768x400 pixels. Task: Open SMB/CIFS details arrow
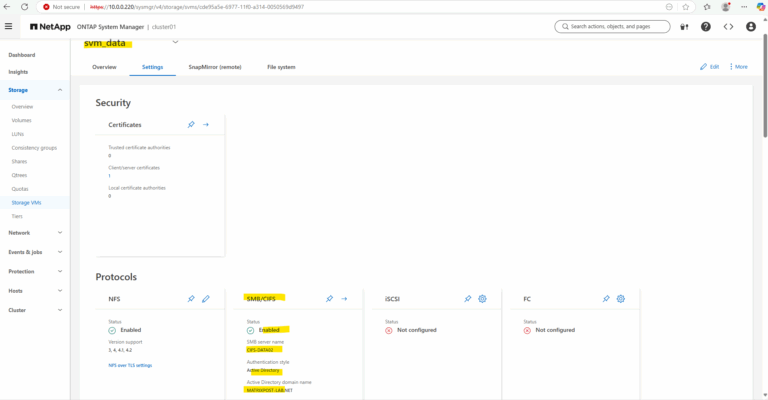click(344, 299)
